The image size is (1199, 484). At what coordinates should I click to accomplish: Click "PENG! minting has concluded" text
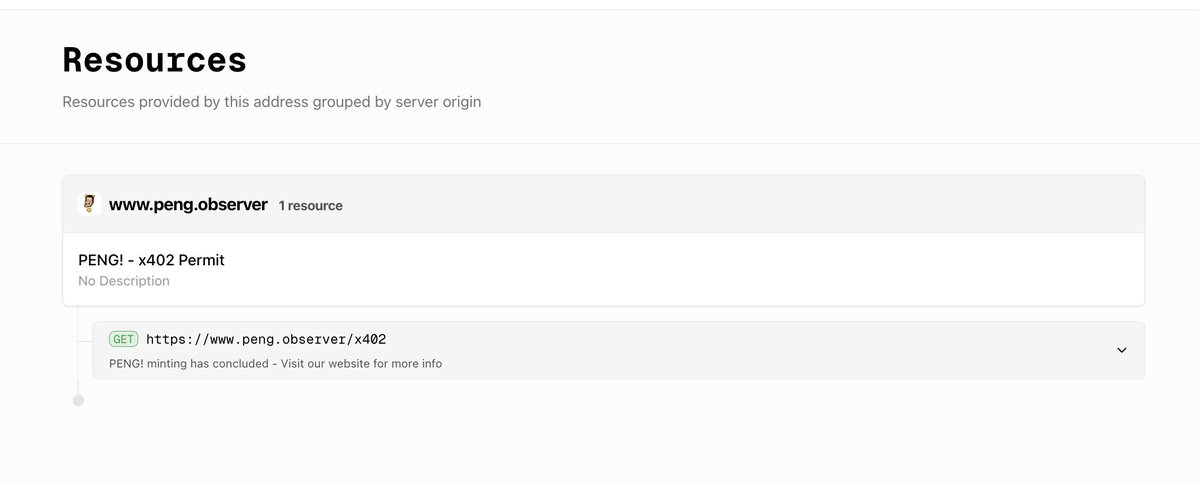click(x=189, y=363)
